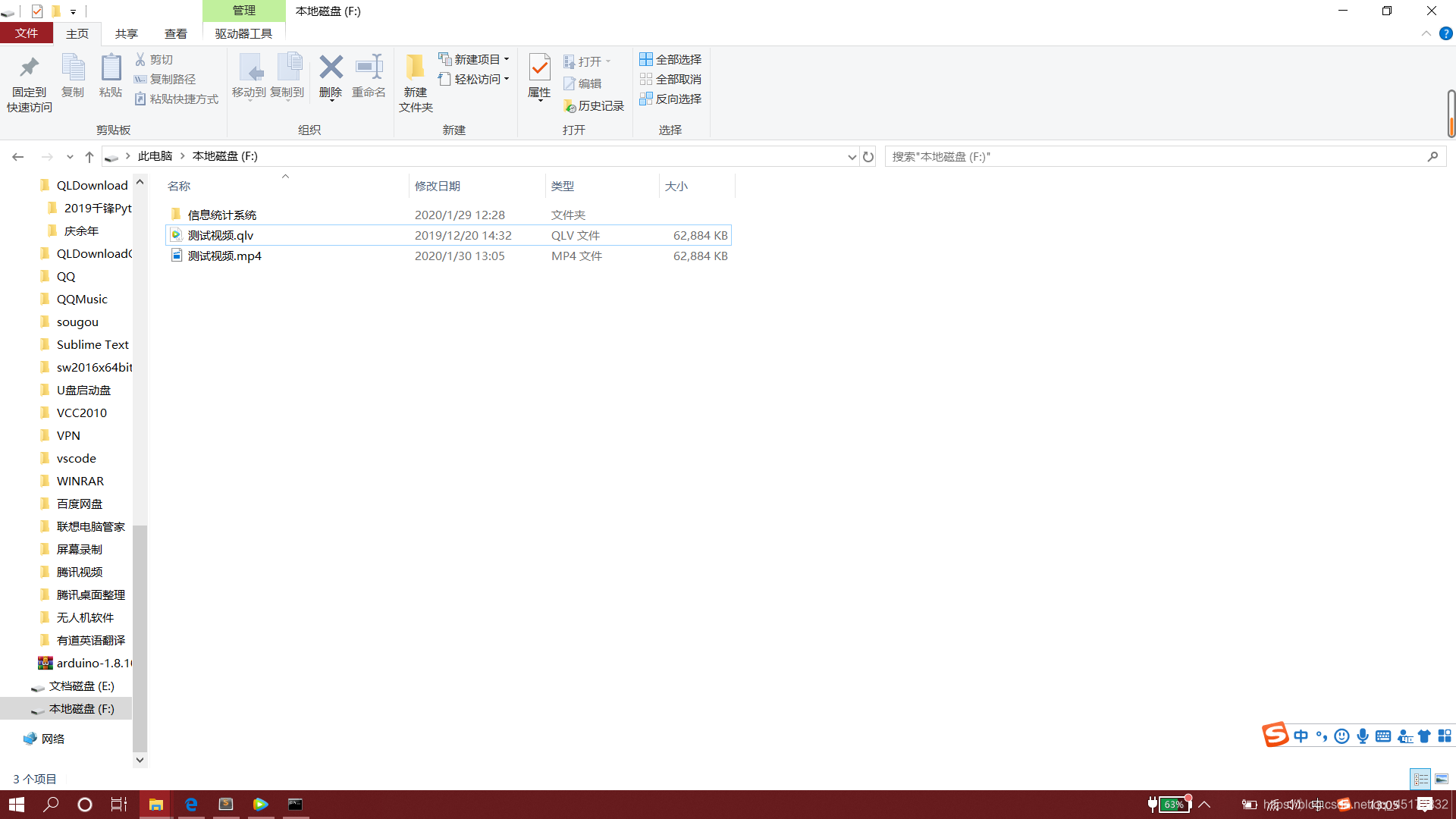
Task: Go up one folder level arrow
Action: (89, 156)
